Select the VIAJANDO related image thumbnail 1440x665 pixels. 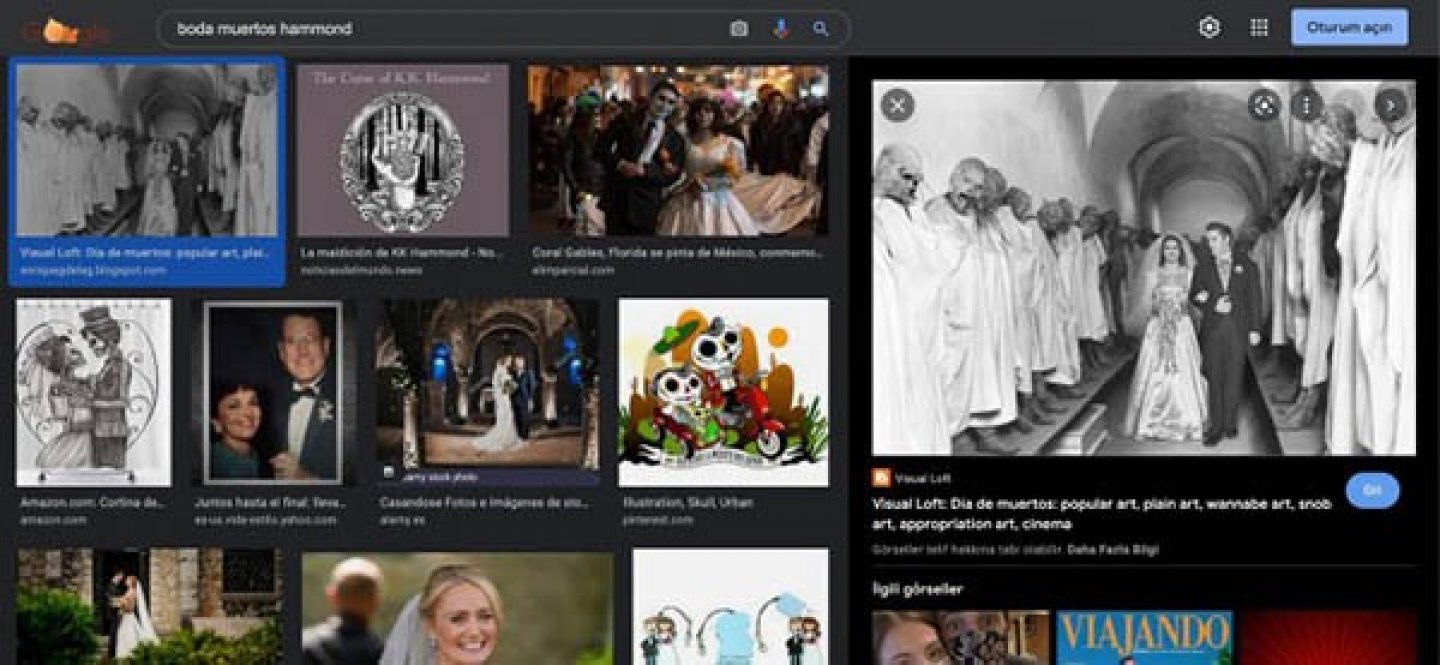coord(1144,638)
